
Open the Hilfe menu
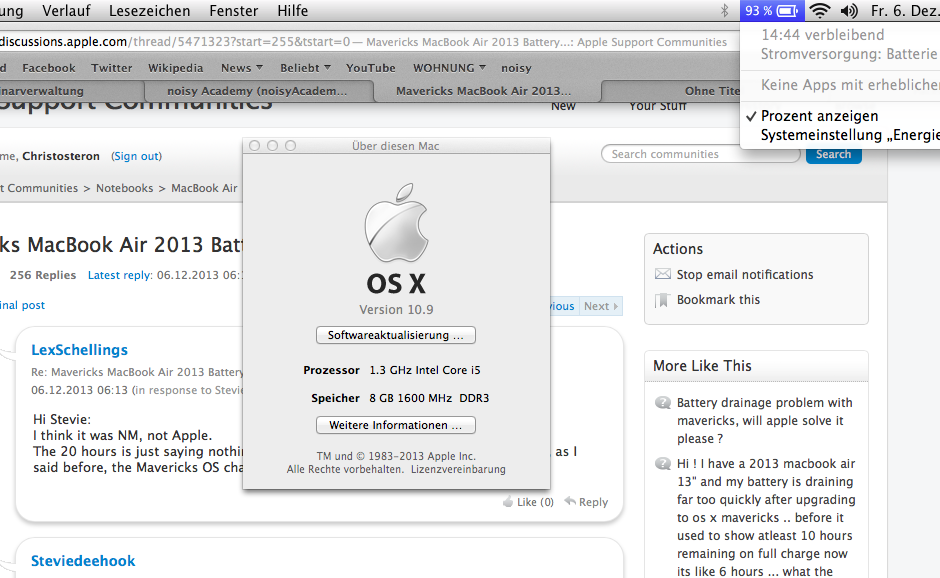(x=293, y=11)
